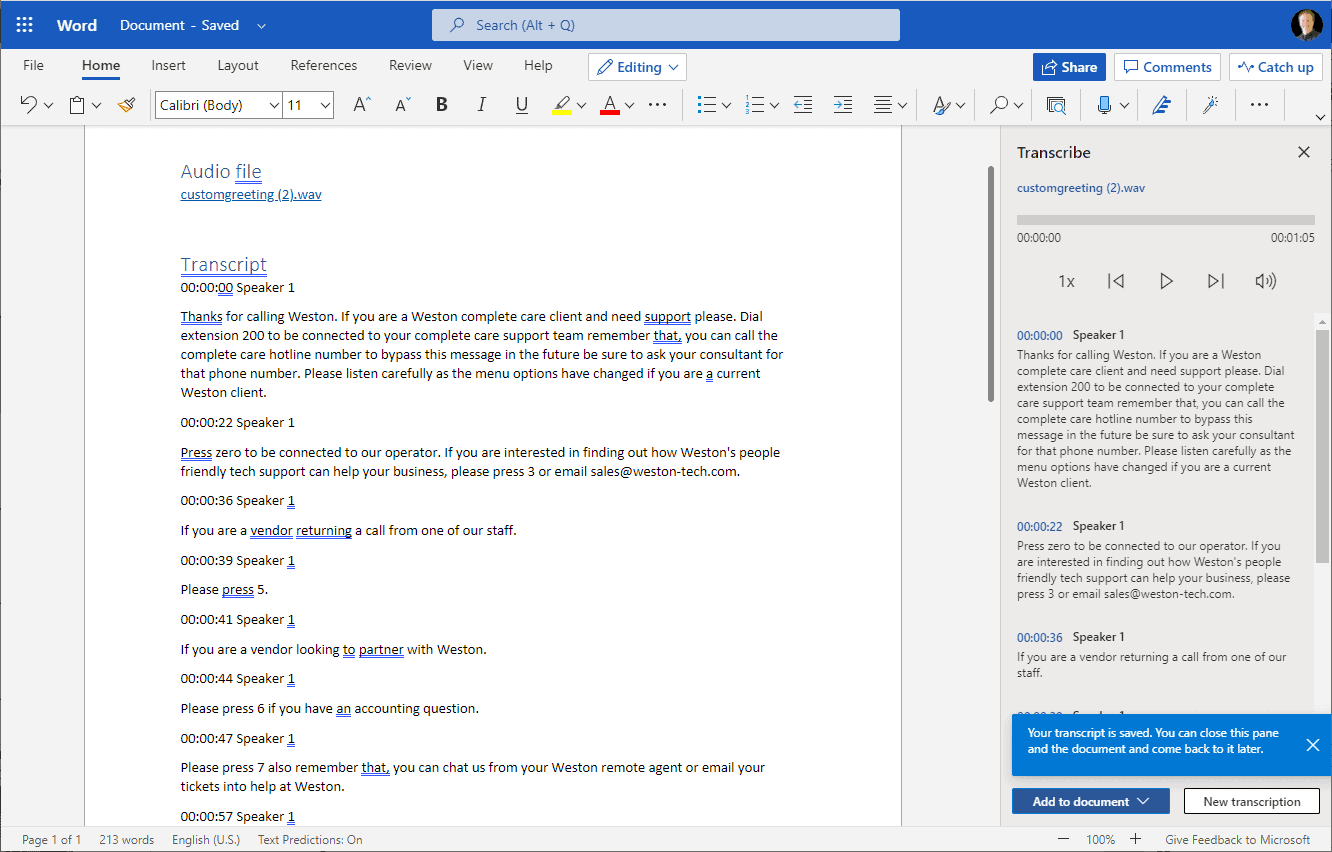This screenshot has height=852, width=1332.
Task: Expand Dictate options dropdown arrow
Action: (x=1124, y=105)
